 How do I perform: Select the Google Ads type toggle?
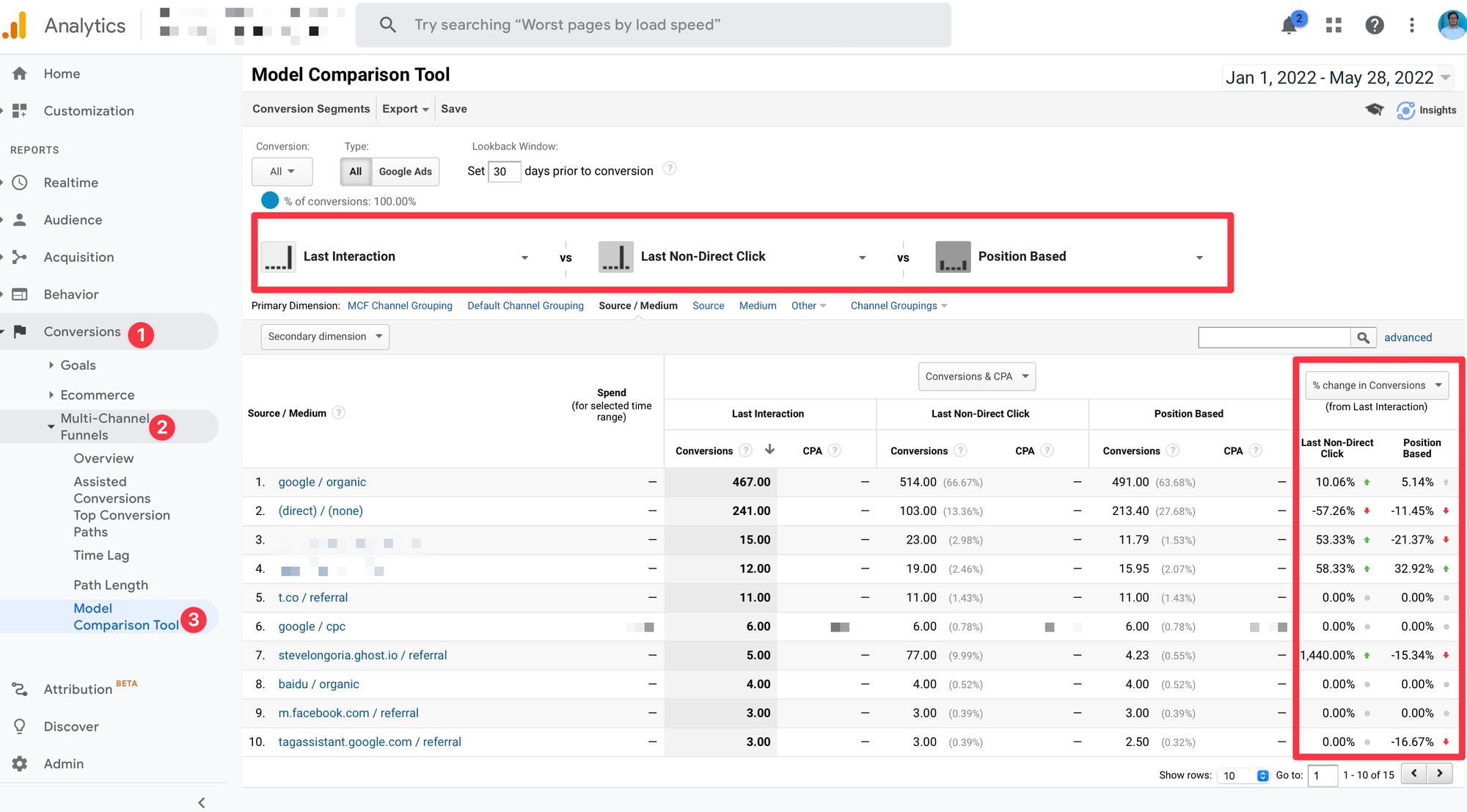(406, 172)
